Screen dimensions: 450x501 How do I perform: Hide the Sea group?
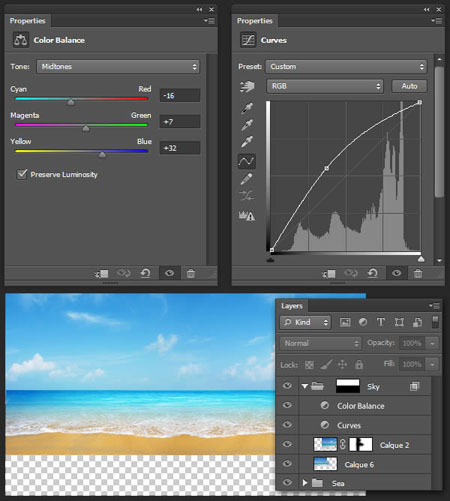287,483
